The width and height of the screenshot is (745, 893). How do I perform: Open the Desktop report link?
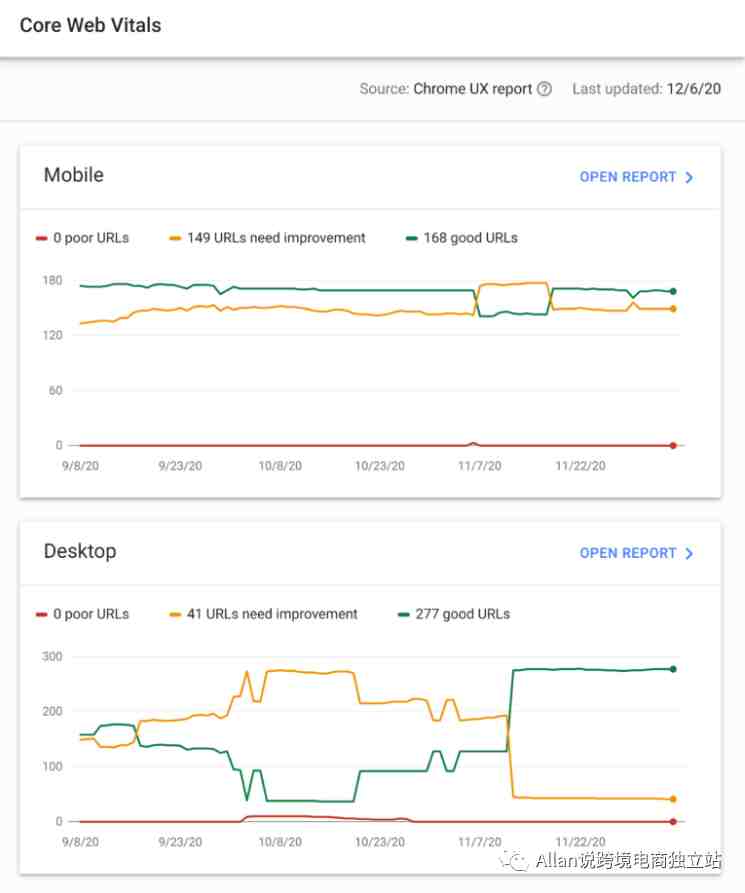[628, 553]
